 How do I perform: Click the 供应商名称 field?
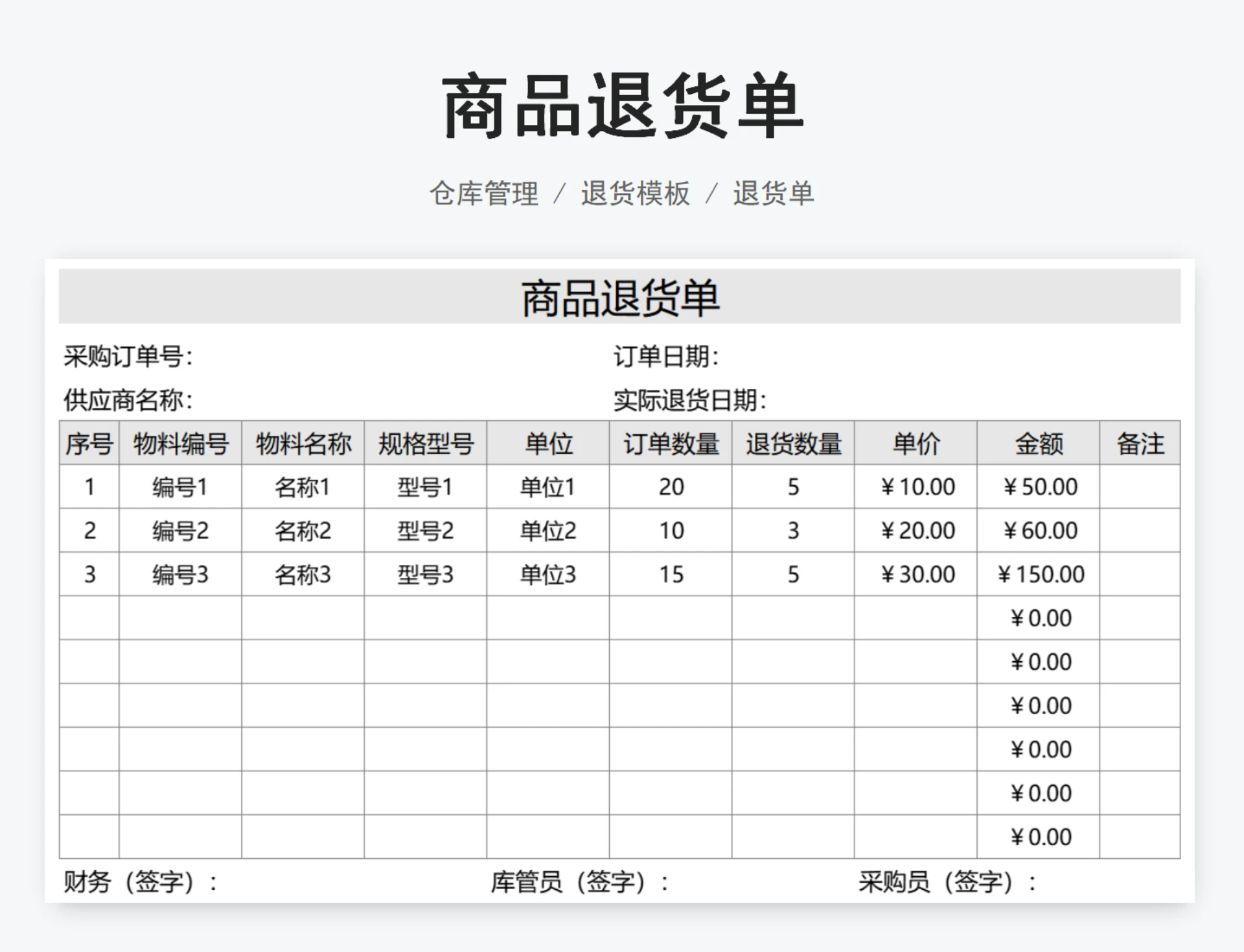click(x=128, y=400)
